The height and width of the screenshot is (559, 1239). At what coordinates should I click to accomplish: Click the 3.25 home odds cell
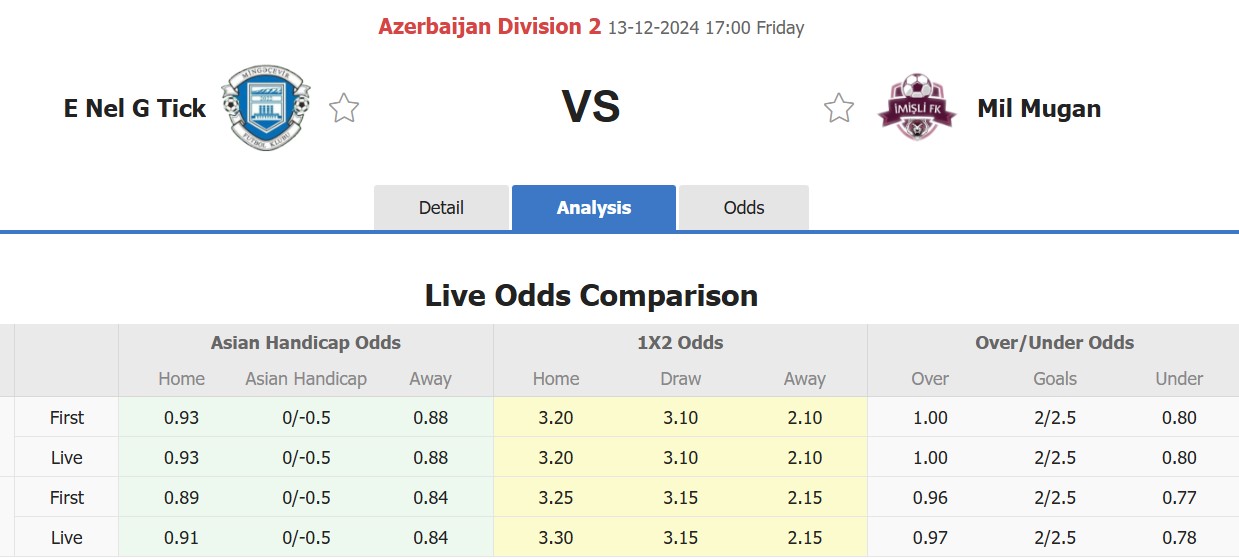[556, 498]
